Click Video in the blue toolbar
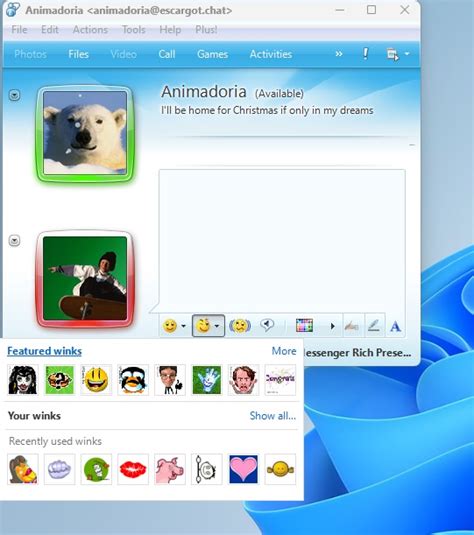 point(124,54)
